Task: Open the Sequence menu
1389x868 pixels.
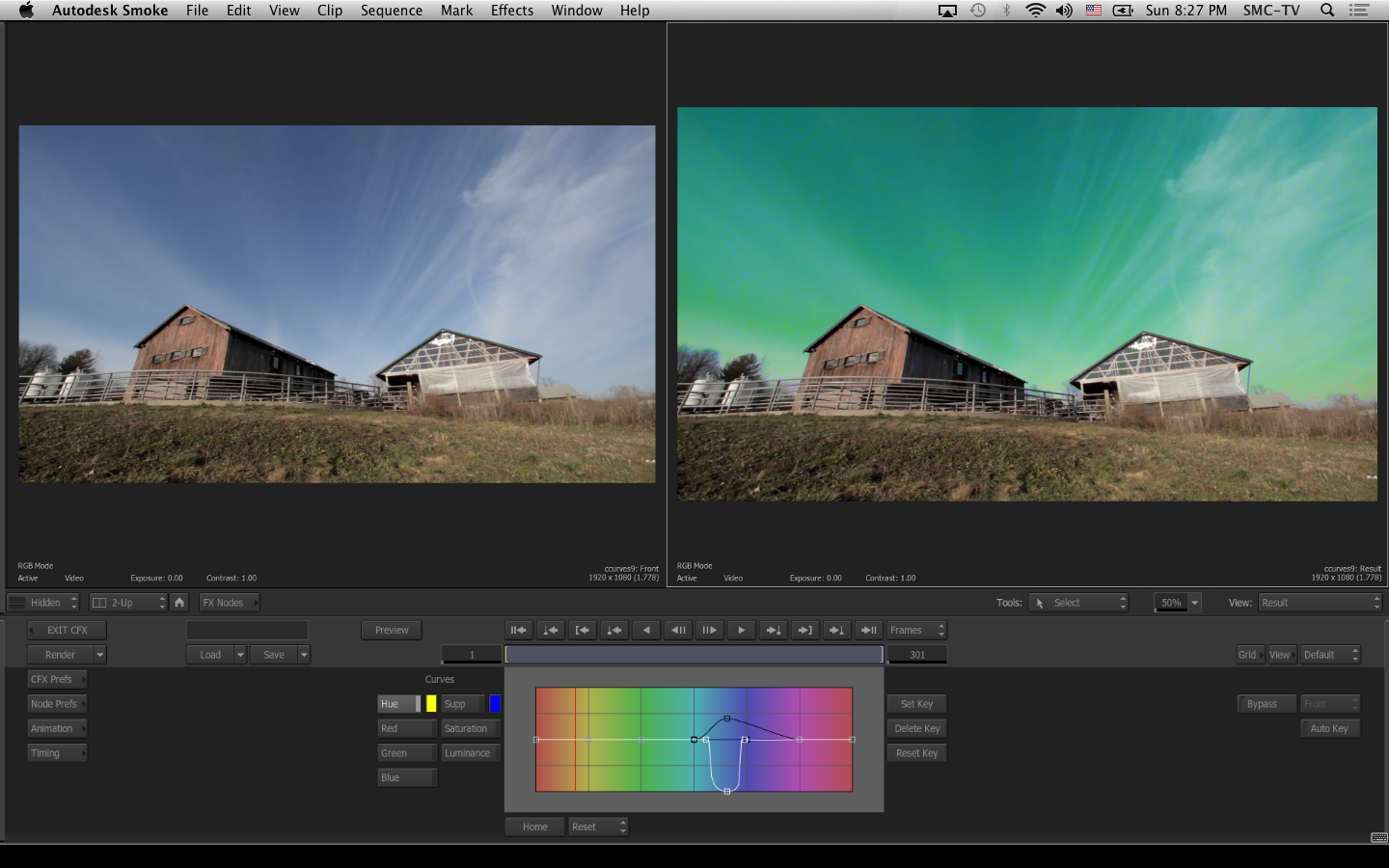Action: (x=391, y=11)
